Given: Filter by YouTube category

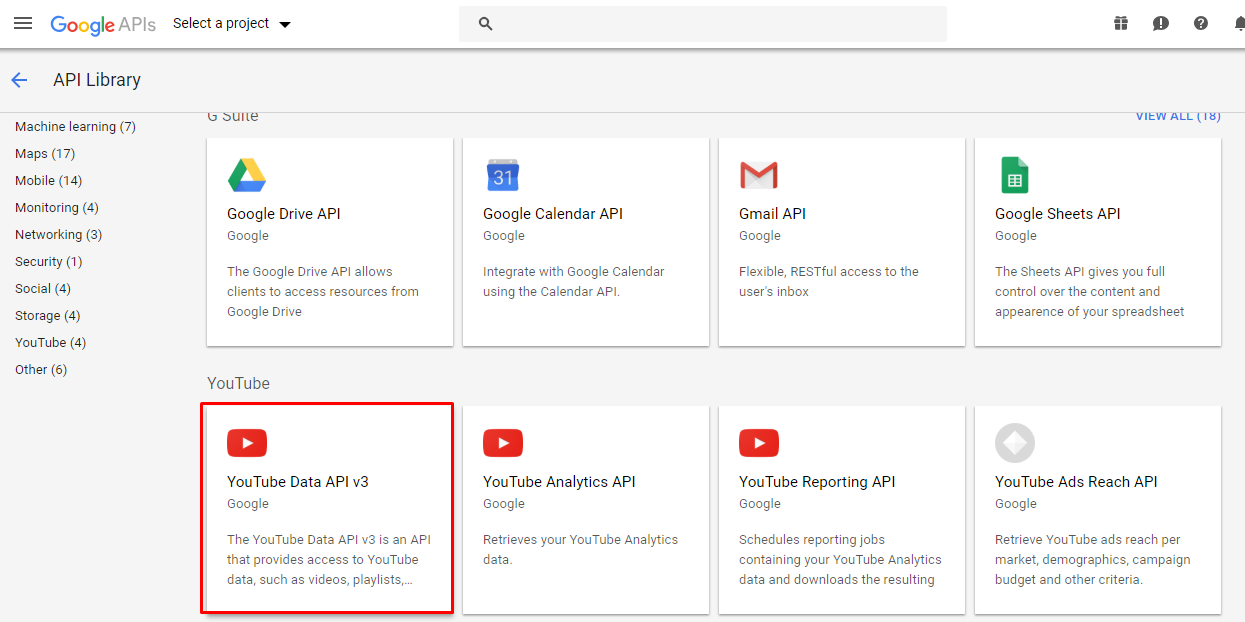Looking at the screenshot, I should pyautogui.click(x=51, y=343).
